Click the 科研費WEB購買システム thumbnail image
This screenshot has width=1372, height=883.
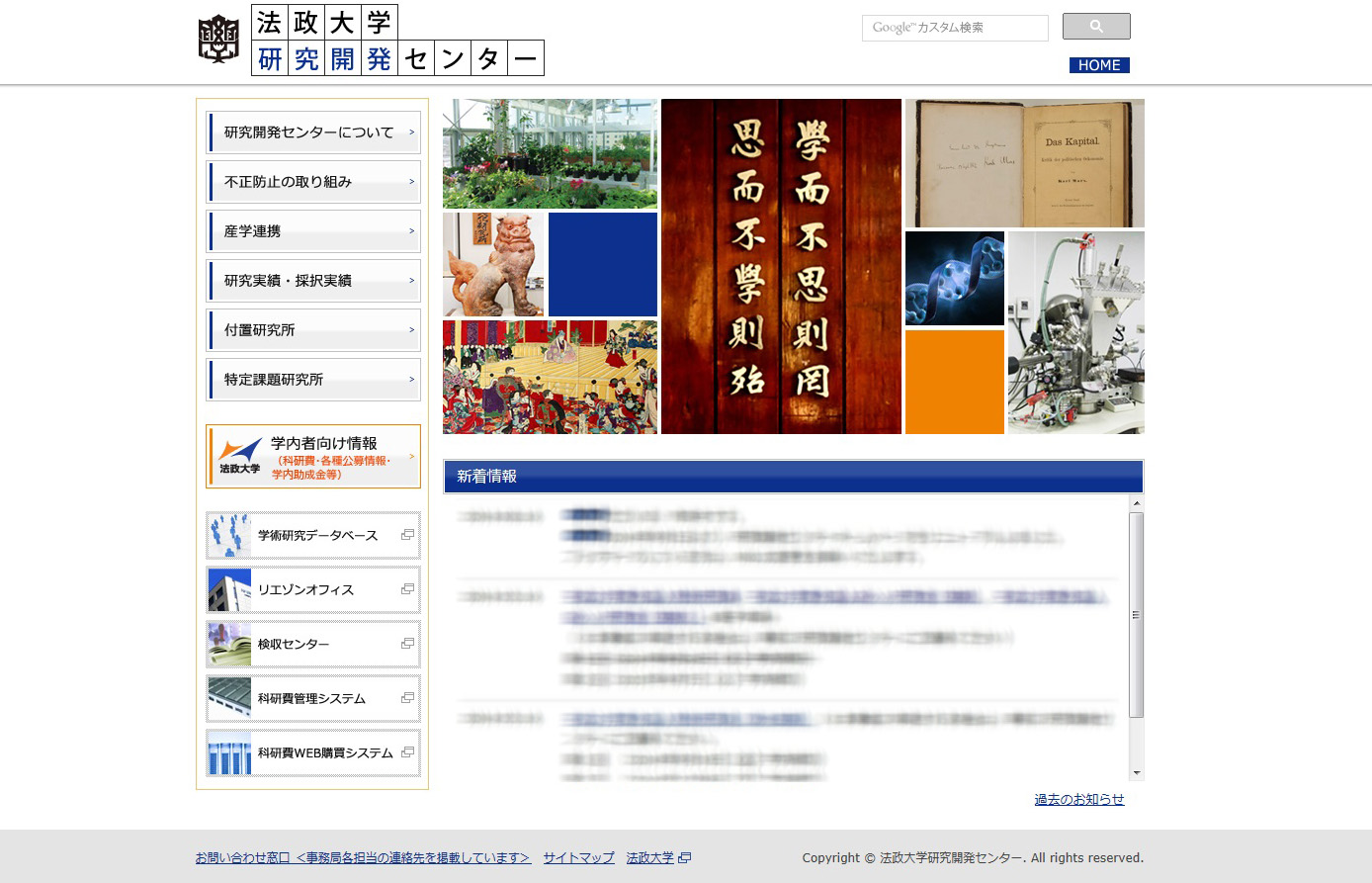(x=229, y=752)
